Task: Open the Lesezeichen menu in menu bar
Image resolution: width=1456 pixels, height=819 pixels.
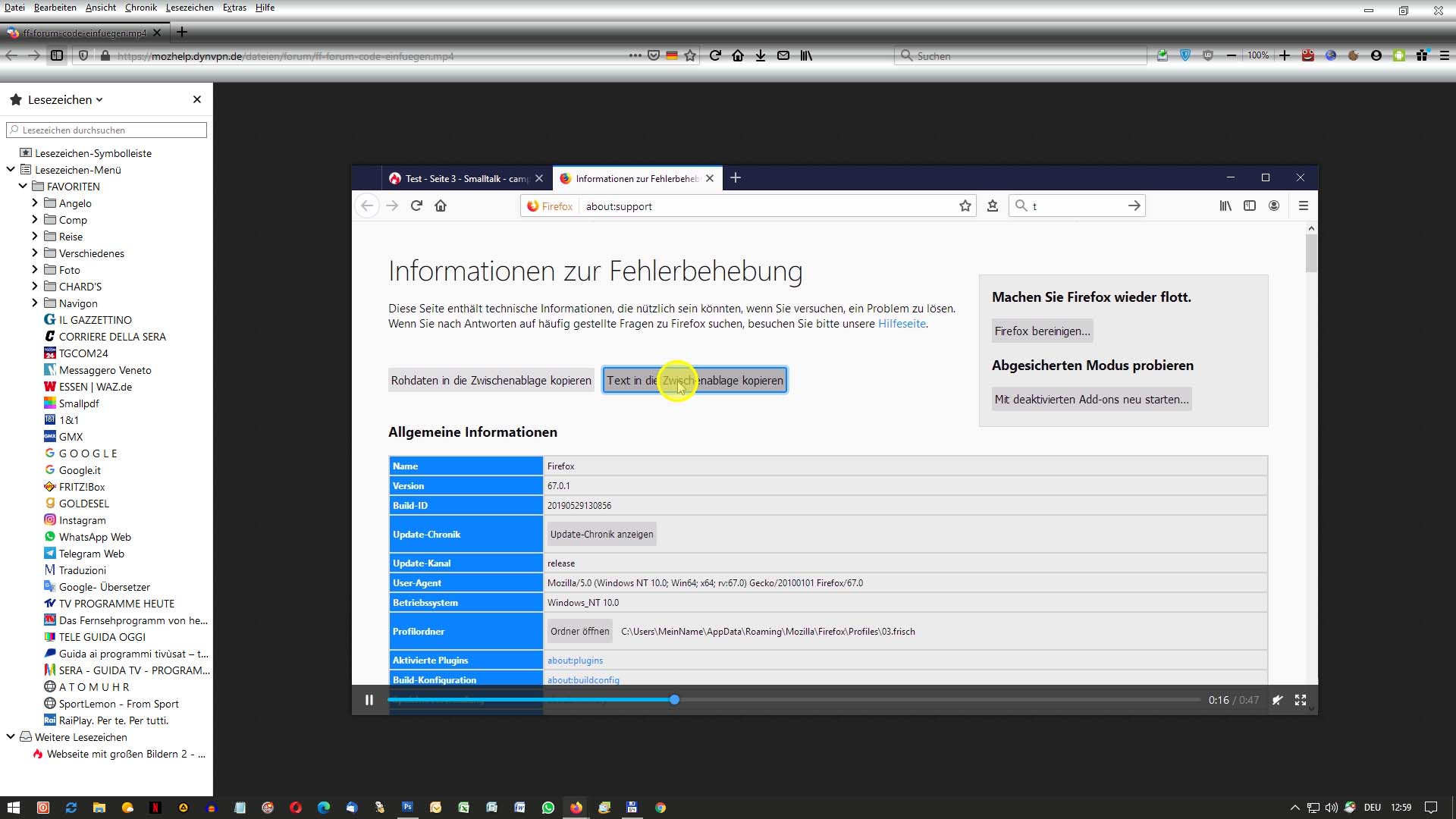Action: [190, 8]
